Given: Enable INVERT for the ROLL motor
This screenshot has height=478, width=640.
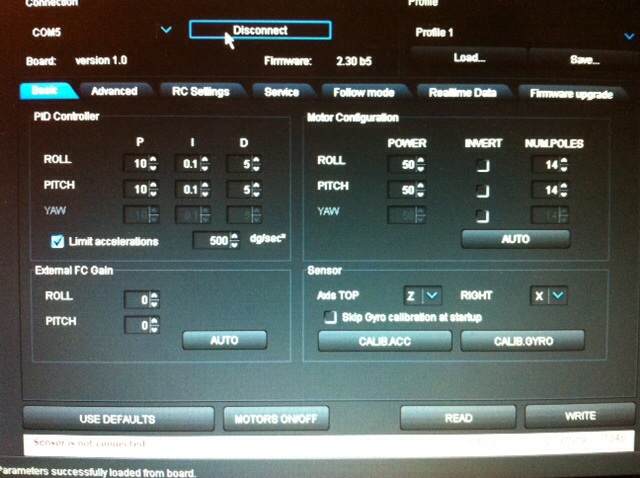Looking at the screenshot, I should [x=483, y=164].
